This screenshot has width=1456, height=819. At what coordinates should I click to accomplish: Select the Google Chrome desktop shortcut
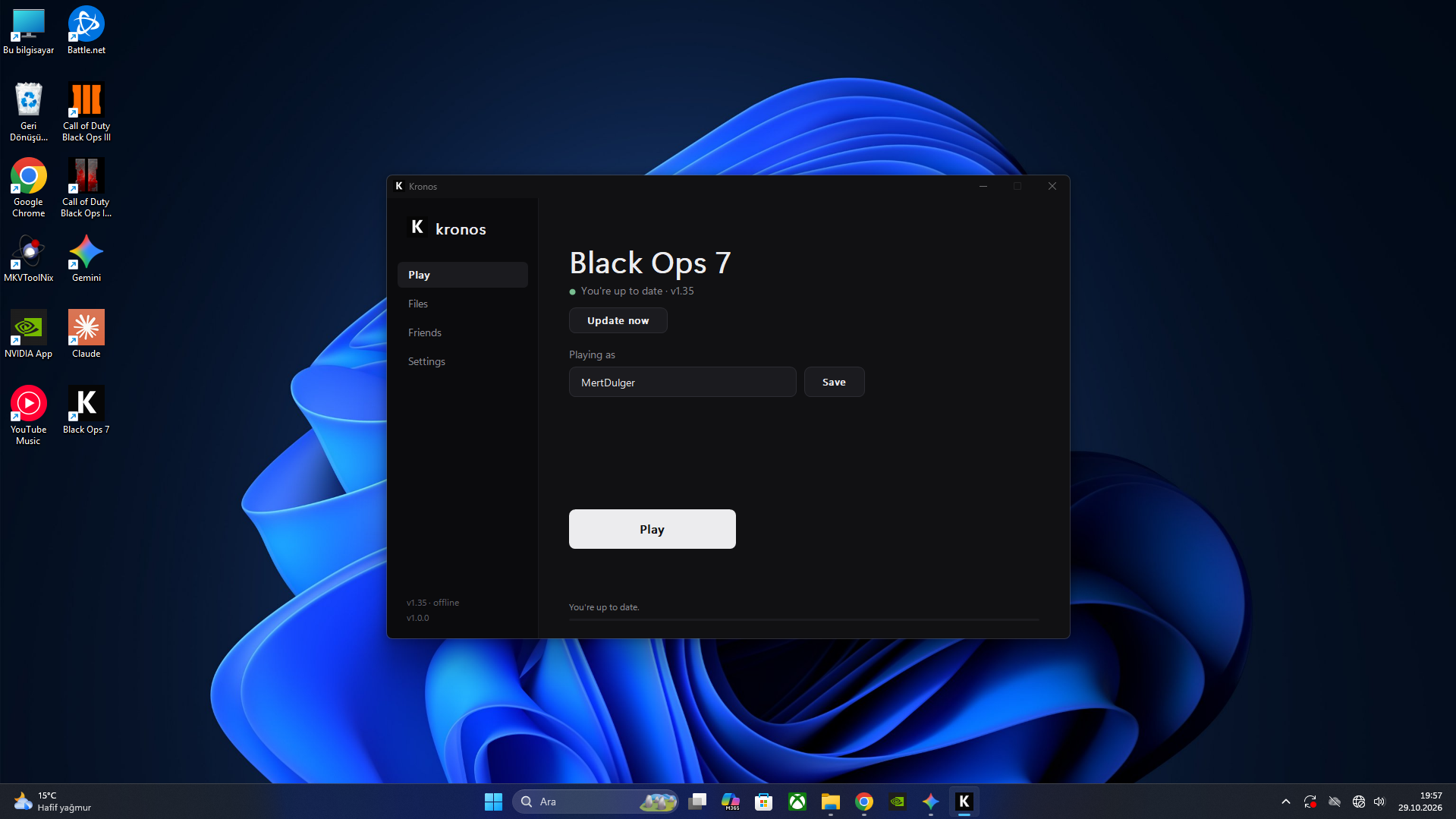pos(29,188)
